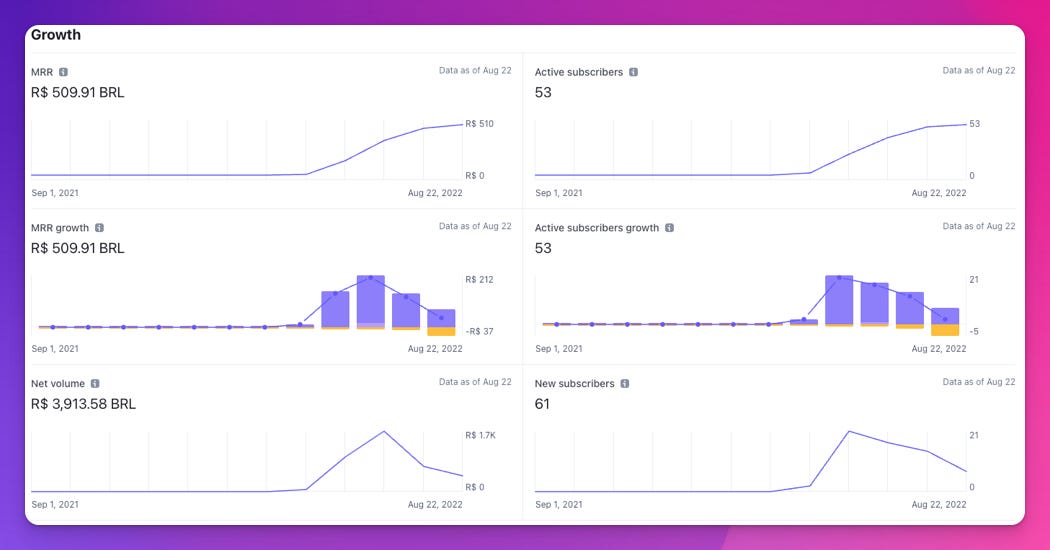Click the peak of the Net volume line
Viewport: 1050px width, 550px height.
coord(384,431)
